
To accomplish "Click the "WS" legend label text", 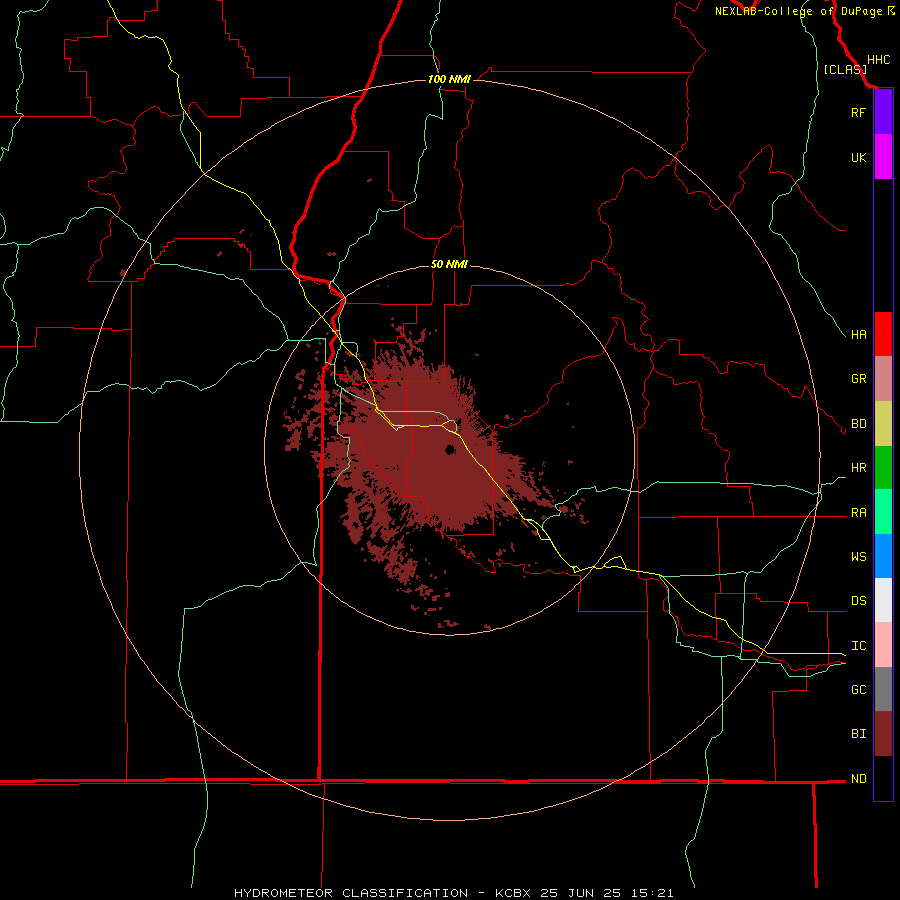I will tap(858, 556).
